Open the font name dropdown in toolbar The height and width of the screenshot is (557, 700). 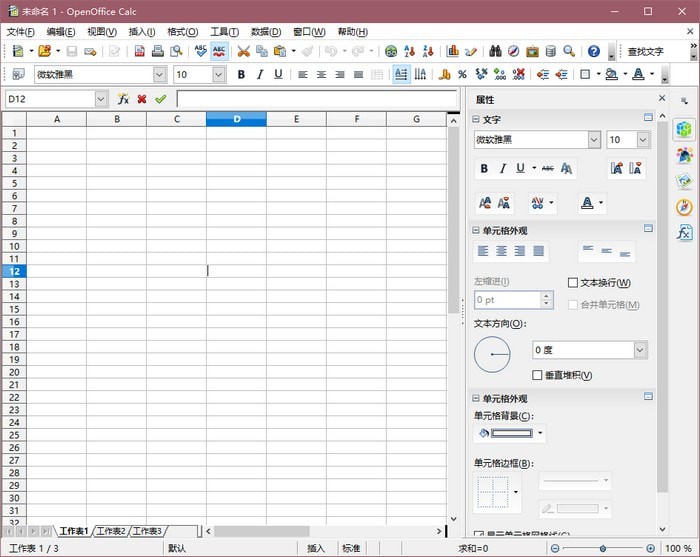(x=159, y=74)
